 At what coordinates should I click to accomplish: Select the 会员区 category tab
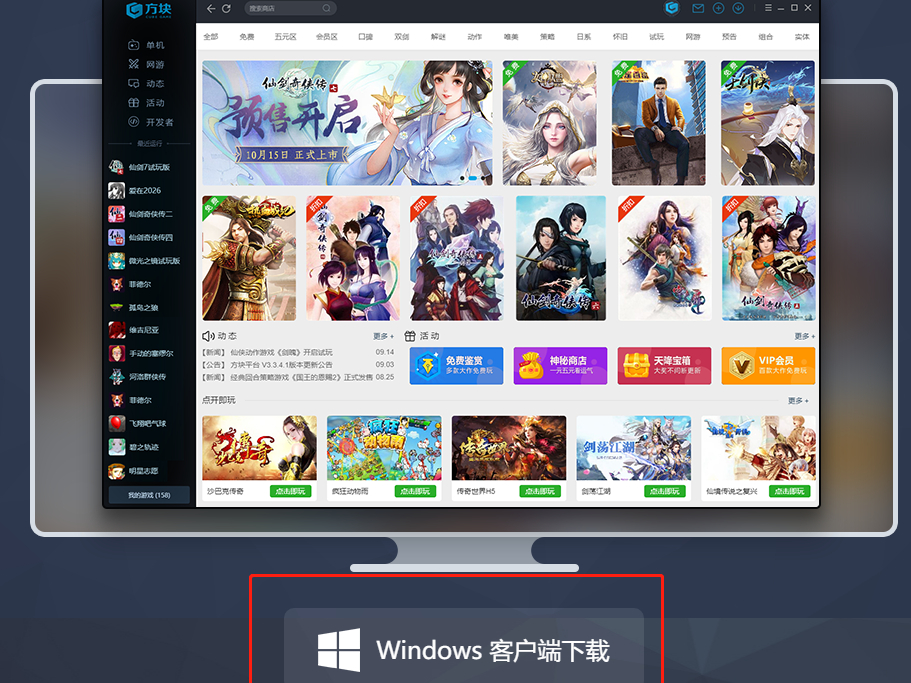[x=327, y=37]
